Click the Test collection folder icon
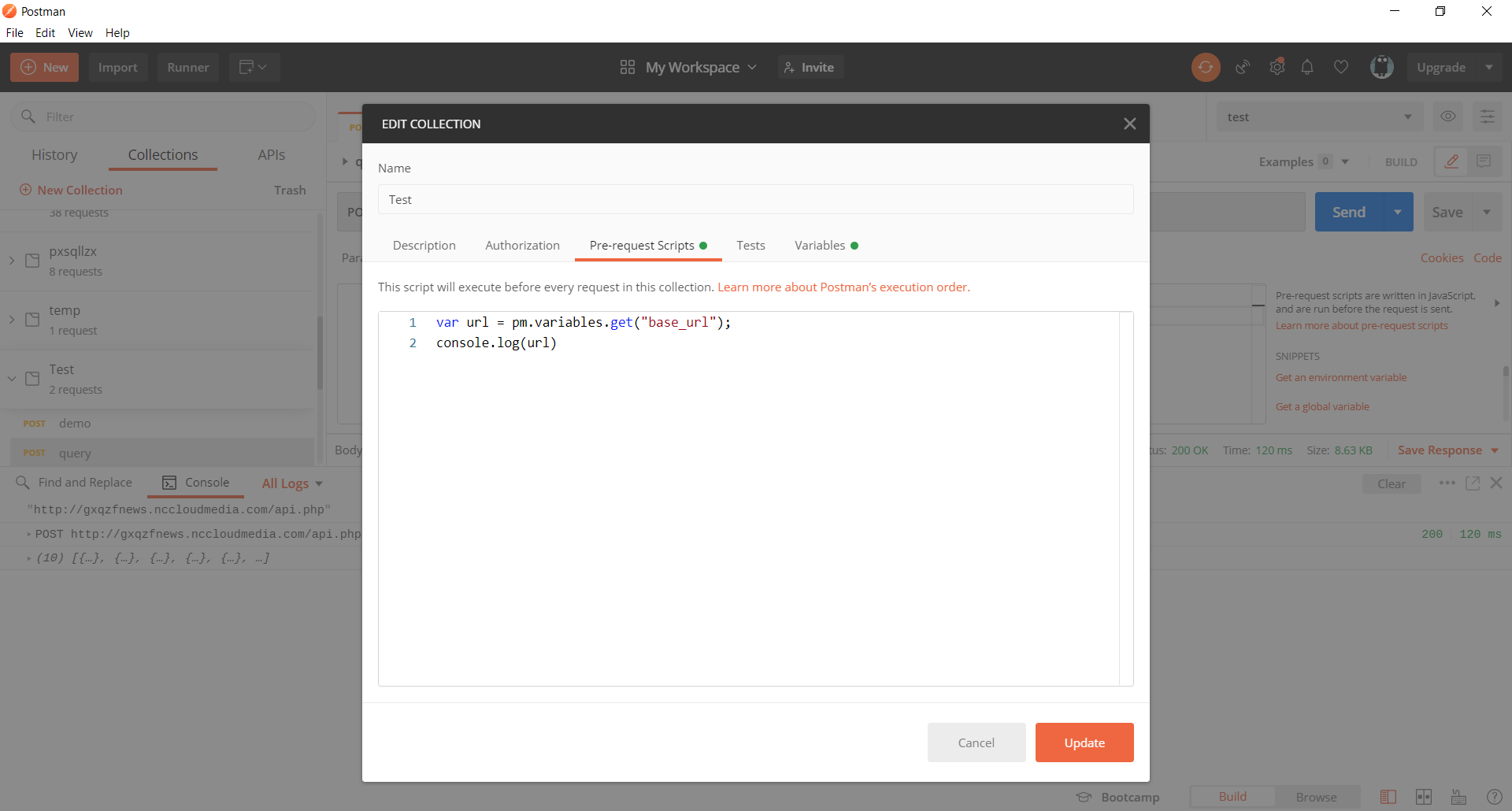 tap(32, 379)
